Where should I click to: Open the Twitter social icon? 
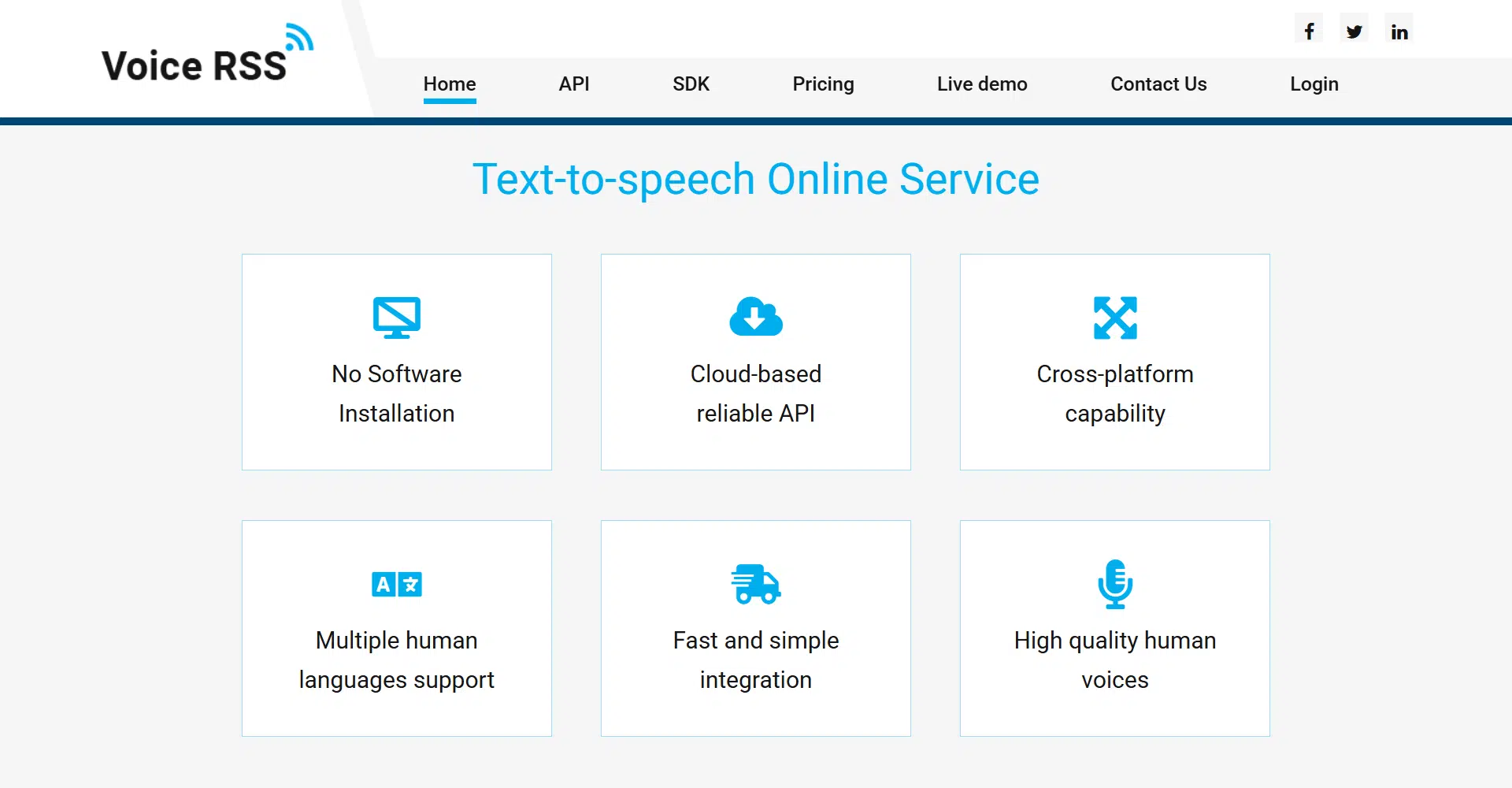point(1354,32)
